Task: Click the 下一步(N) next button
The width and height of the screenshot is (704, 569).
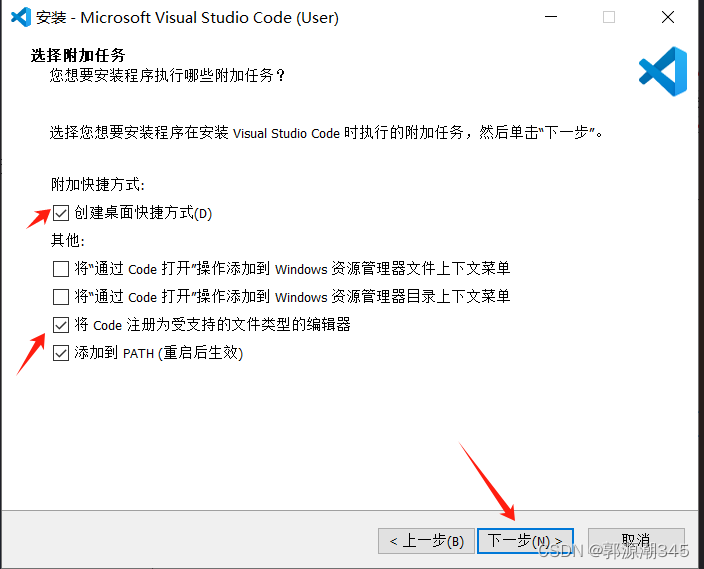Action: pyautogui.click(x=525, y=541)
